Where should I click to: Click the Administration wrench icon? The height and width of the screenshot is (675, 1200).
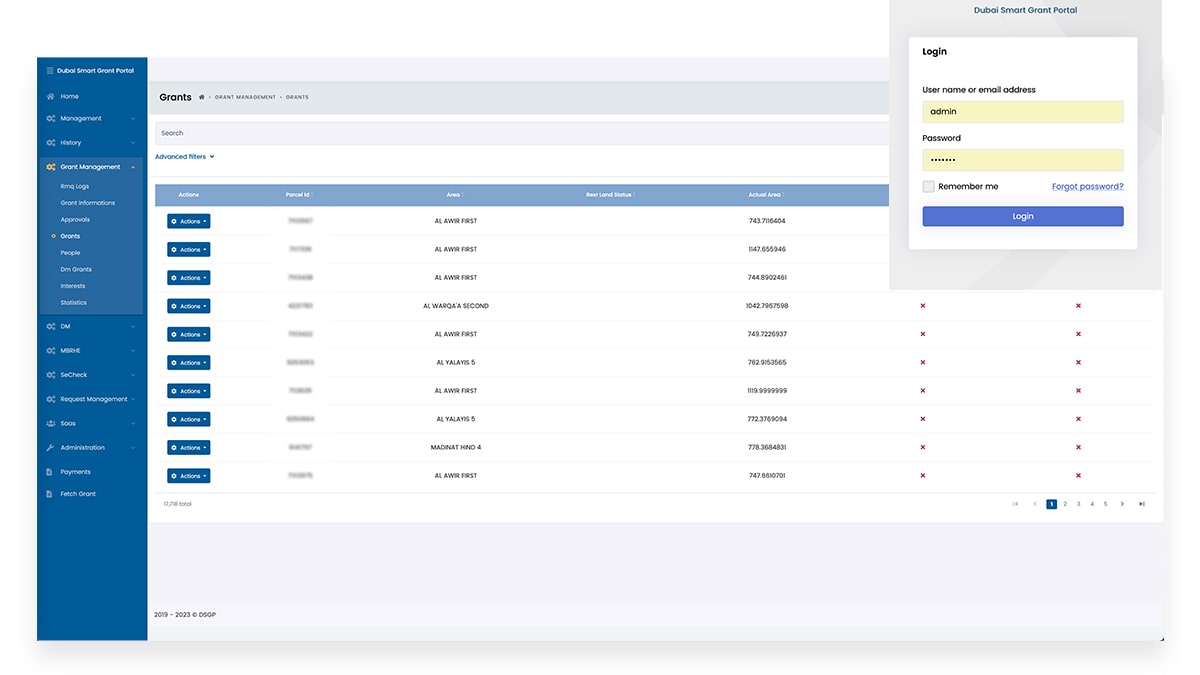click(50, 448)
